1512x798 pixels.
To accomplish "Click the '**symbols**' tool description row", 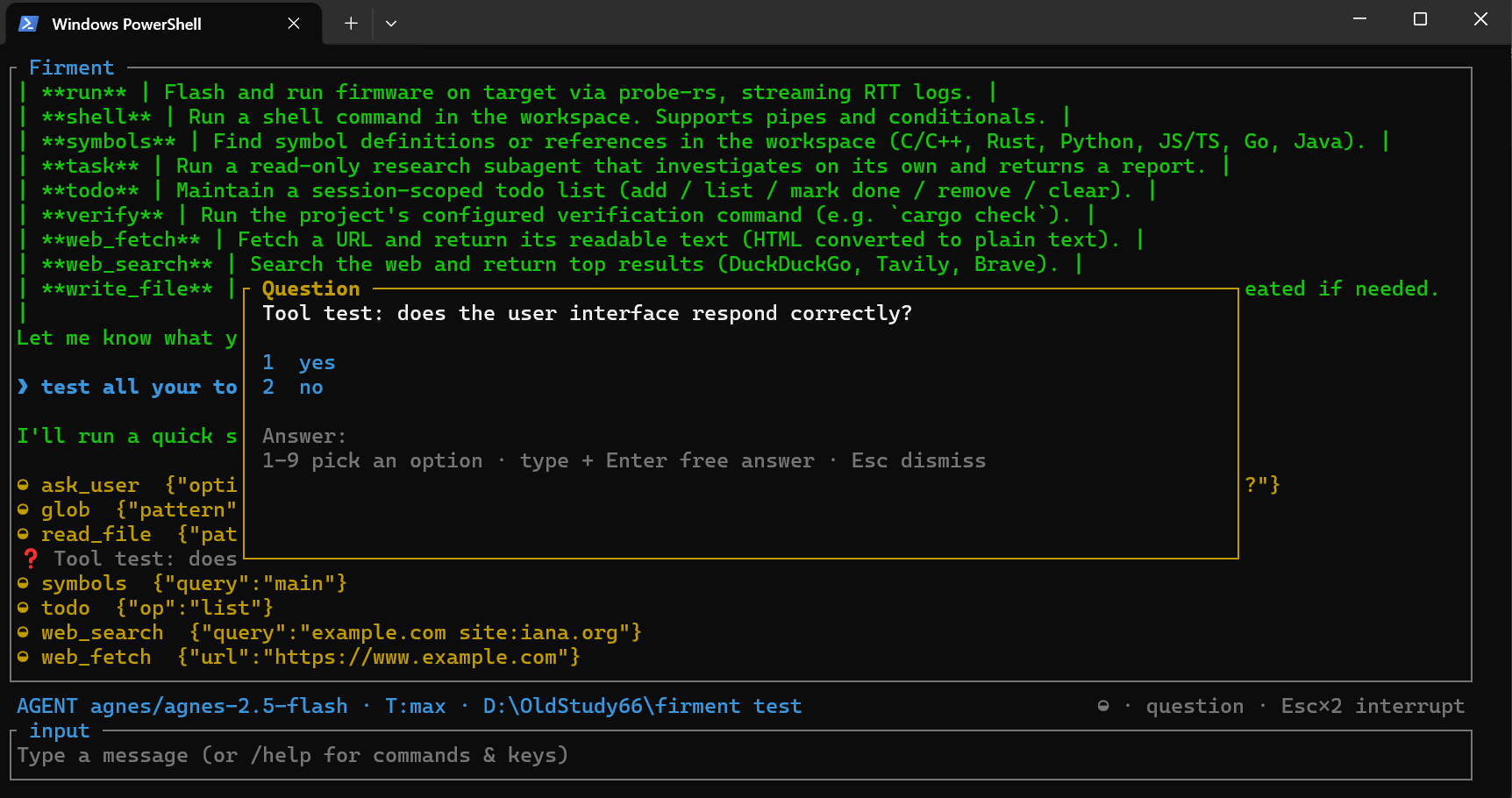I will pyautogui.click(x=704, y=141).
